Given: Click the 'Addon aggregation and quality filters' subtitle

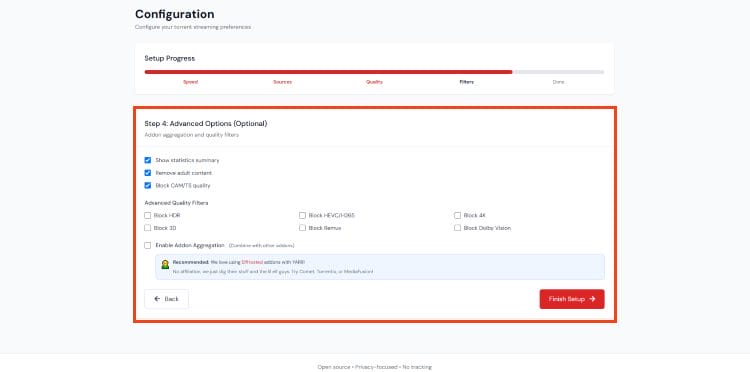Looking at the screenshot, I should [x=191, y=135].
